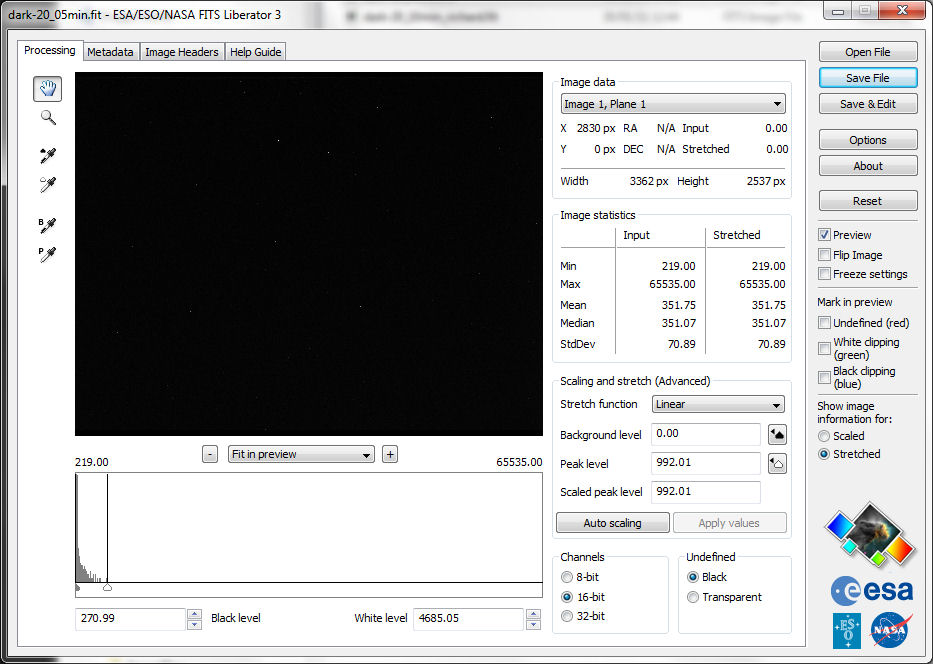This screenshot has height=664, width=933.
Task: Mark Undefined (red) pixels in preview
Action: (x=824, y=322)
